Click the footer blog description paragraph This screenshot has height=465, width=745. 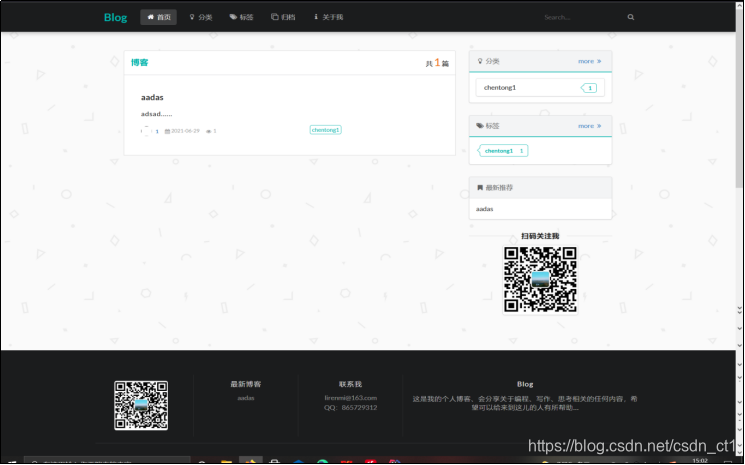tap(525, 403)
